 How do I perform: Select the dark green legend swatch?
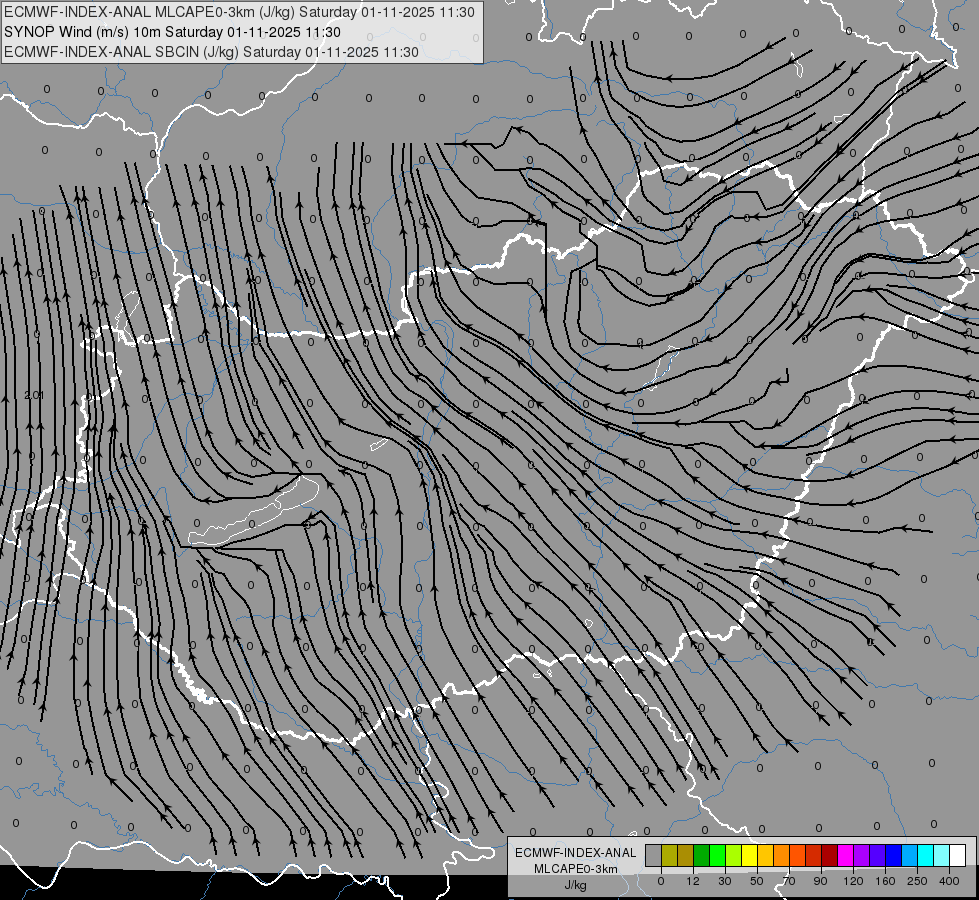click(702, 855)
